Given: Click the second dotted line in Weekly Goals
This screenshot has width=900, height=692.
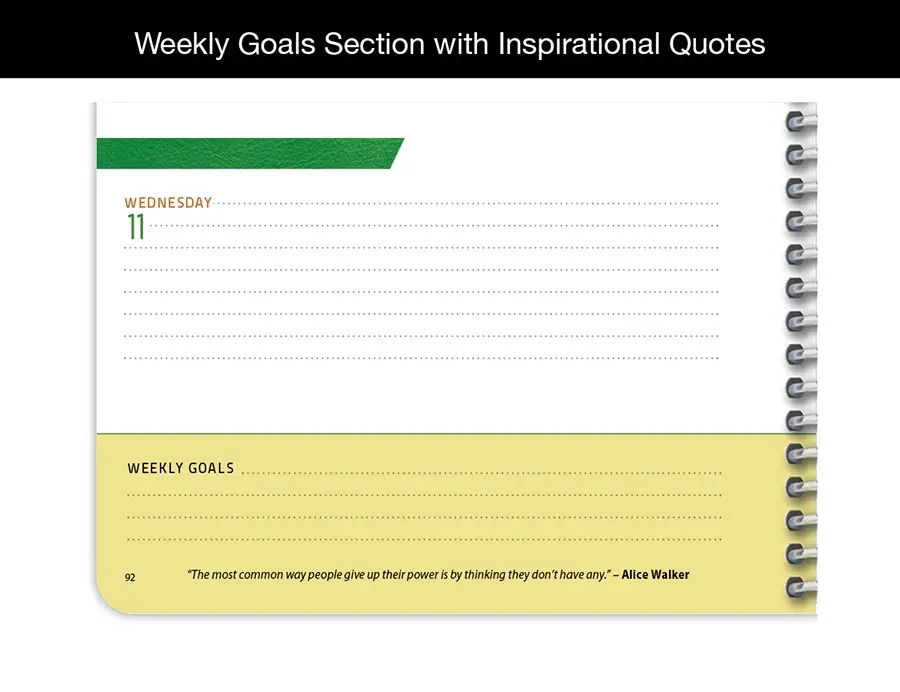Looking at the screenshot, I should click(x=424, y=495).
